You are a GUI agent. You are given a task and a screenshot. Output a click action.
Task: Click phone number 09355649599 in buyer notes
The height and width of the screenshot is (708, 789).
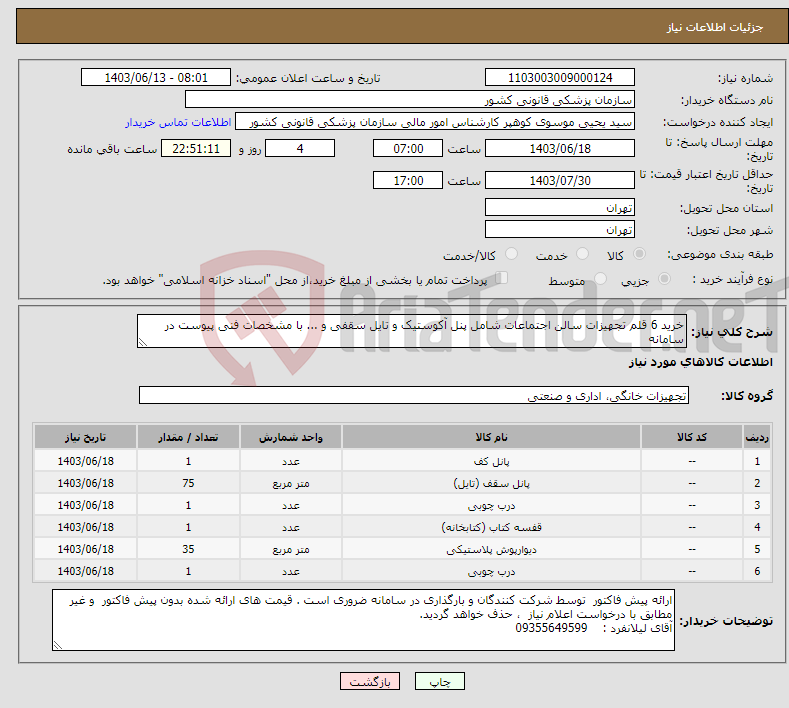tap(551, 628)
